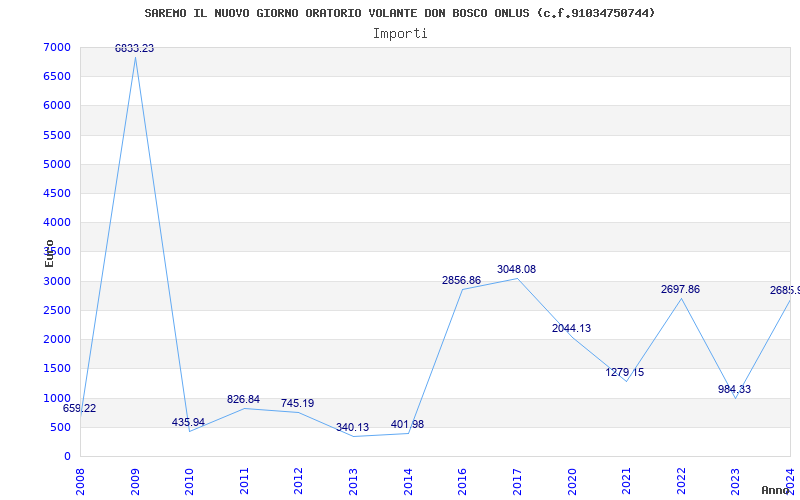Click the 3048.08 data label
This screenshot has width=800, height=500.
[x=516, y=269]
